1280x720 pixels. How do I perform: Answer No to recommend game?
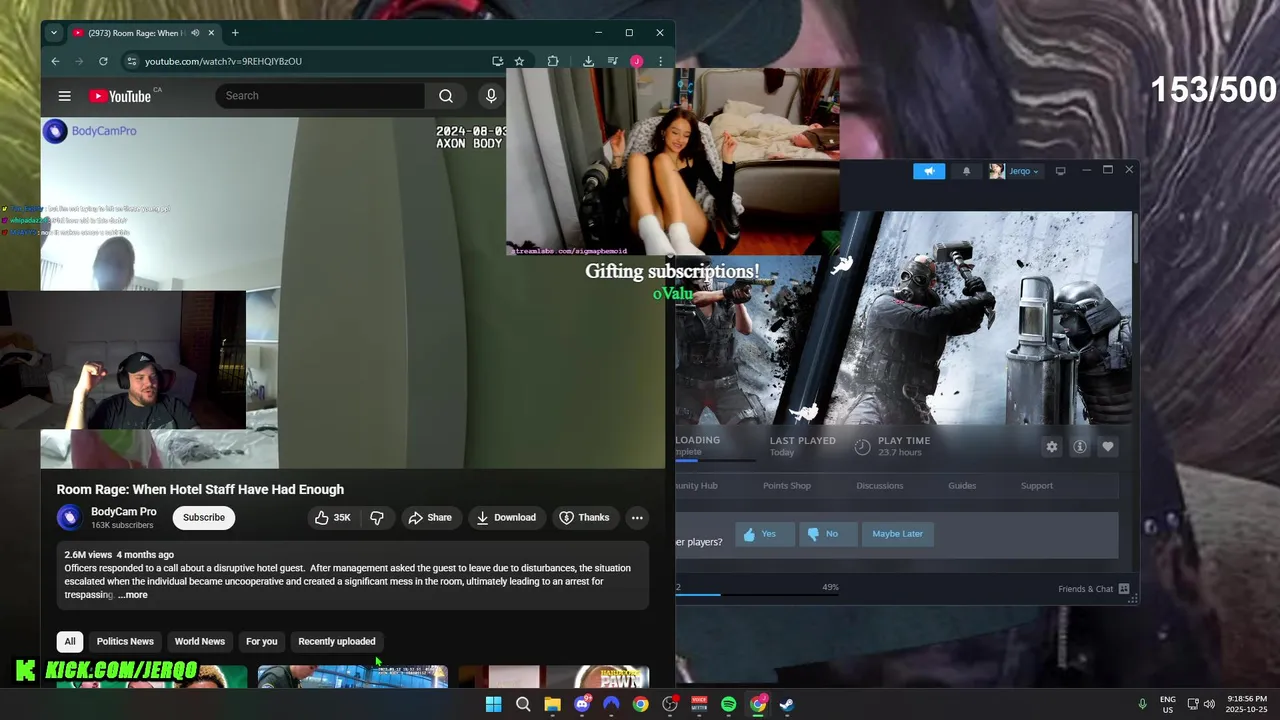click(x=828, y=534)
